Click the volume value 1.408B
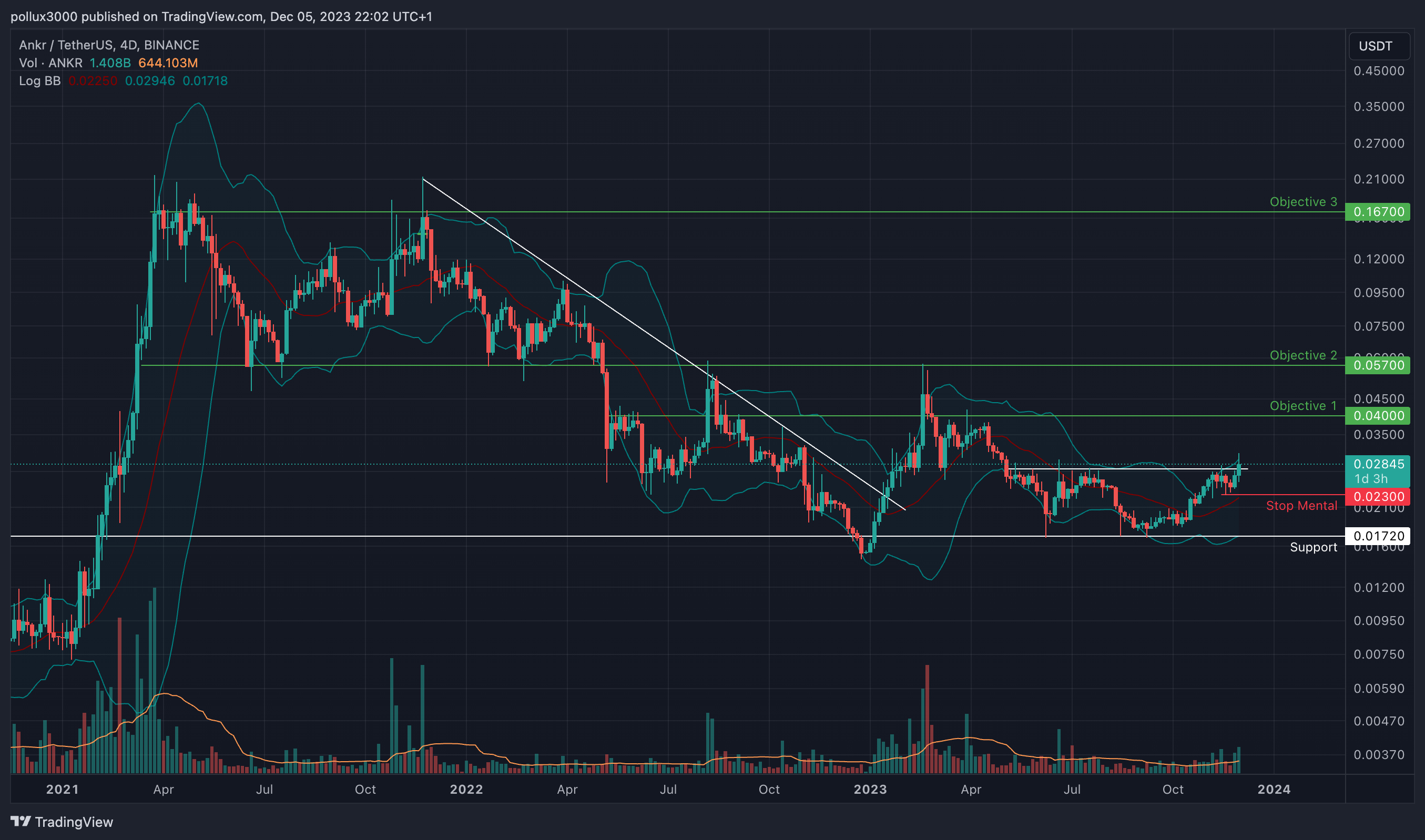 click(110, 63)
